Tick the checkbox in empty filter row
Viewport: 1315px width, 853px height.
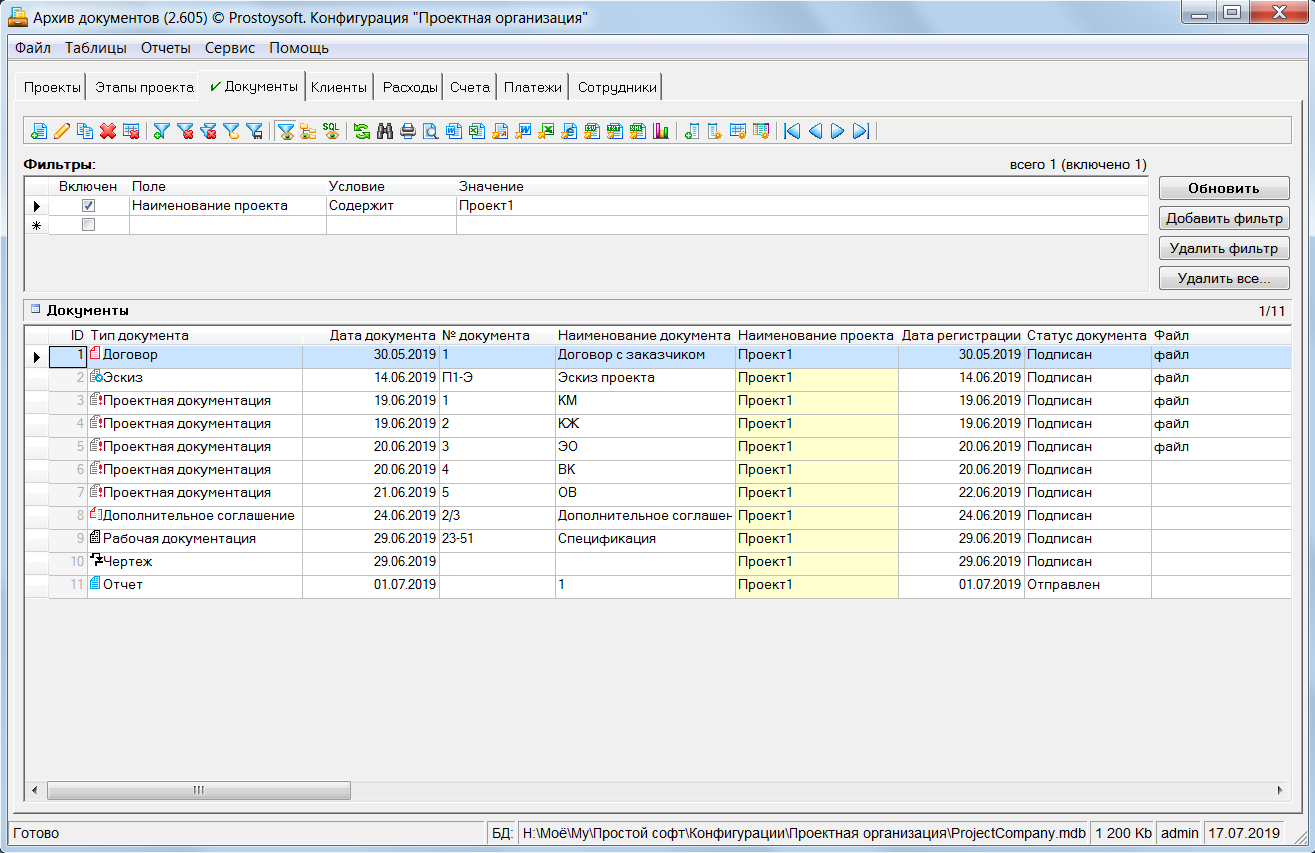[x=88, y=225]
